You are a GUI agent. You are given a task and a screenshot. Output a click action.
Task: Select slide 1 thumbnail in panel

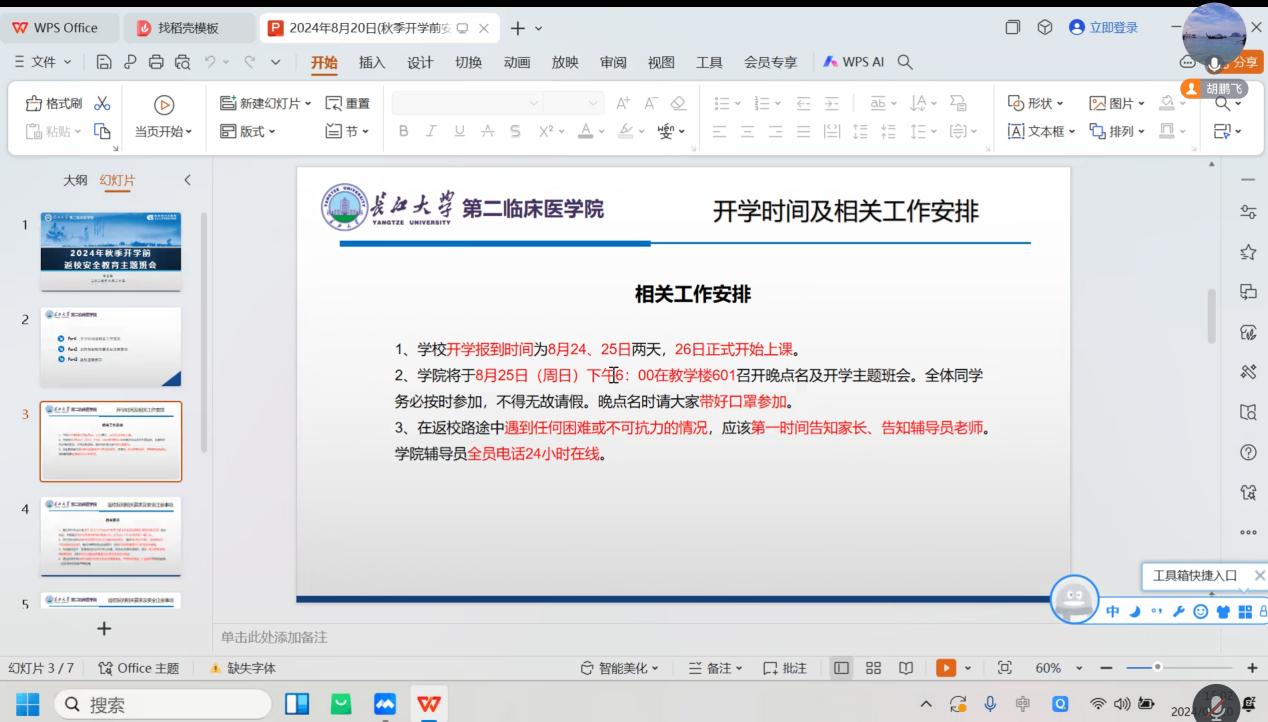click(111, 252)
